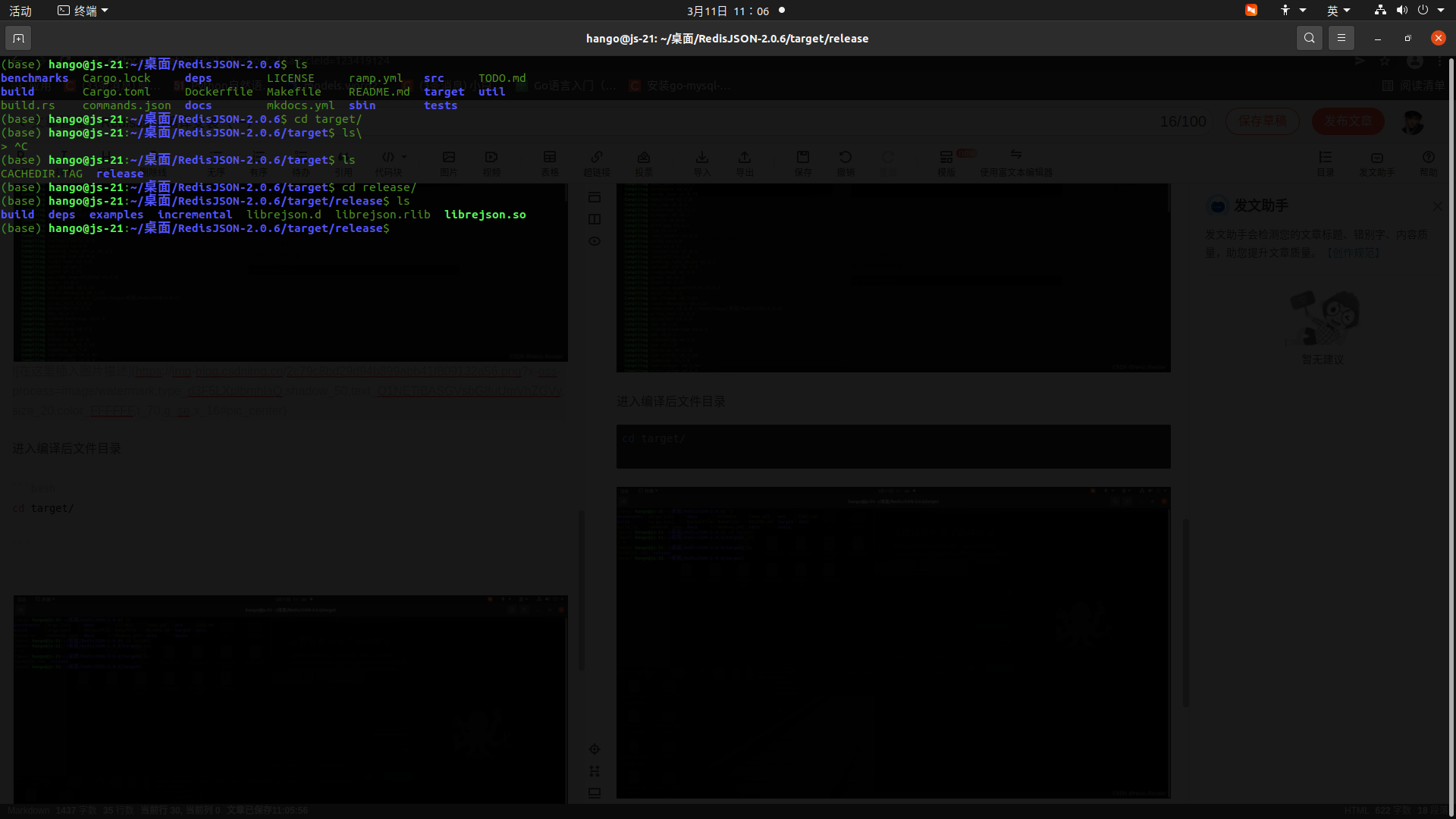Image resolution: width=1456 pixels, height=819 pixels.
Task: Open the clock calendar showing 3月11日
Action: pos(727,11)
